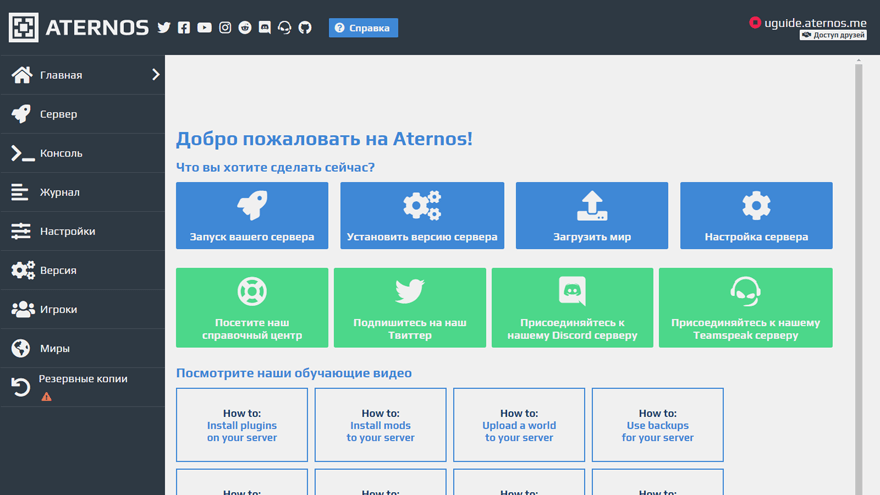The image size is (880, 495).
Task: Click the GitHub icon in the header
Action: 305,28
